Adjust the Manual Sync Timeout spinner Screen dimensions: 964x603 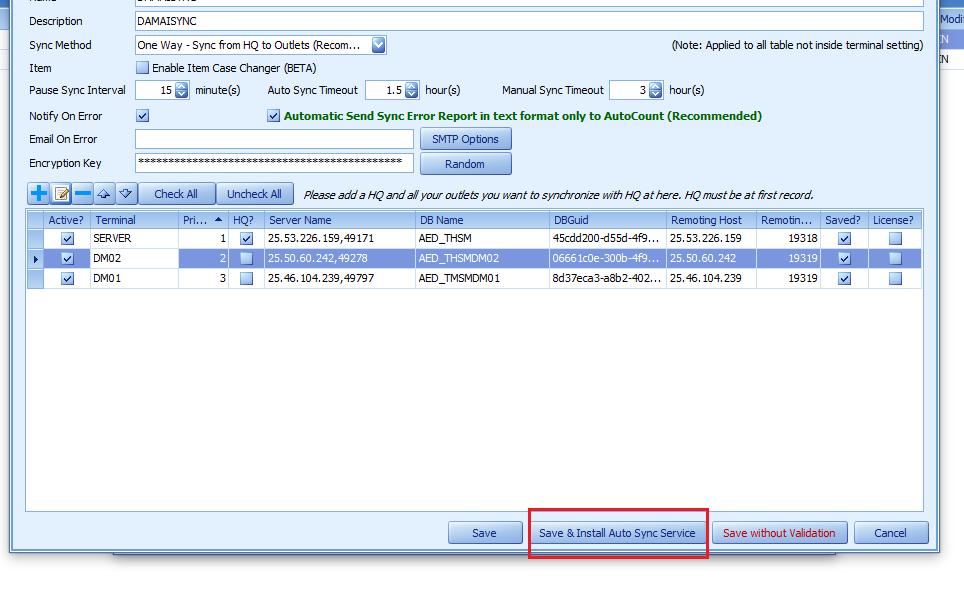click(x=655, y=90)
